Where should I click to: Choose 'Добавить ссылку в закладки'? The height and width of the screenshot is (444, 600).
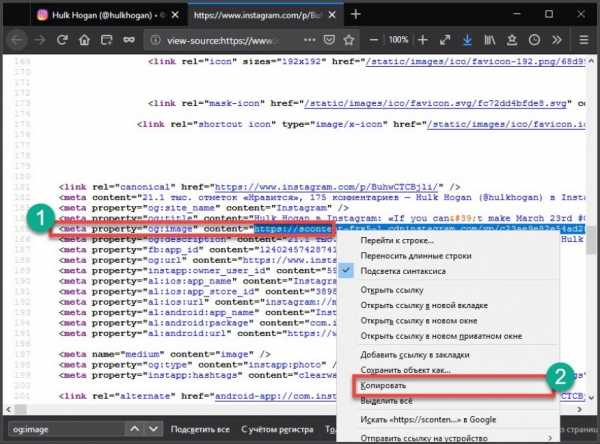(415, 355)
